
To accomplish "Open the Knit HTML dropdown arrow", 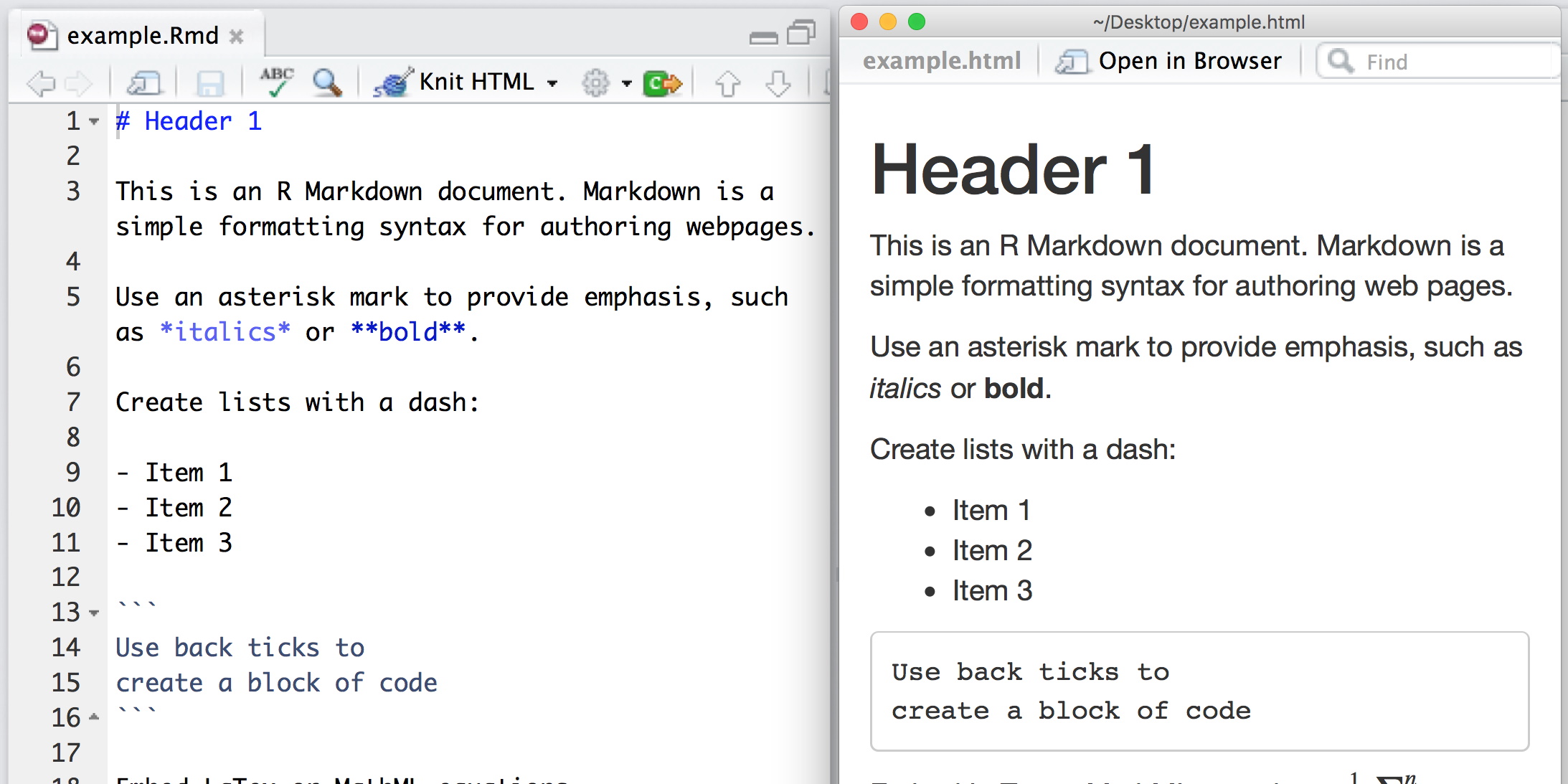I will (x=552, y=83).
